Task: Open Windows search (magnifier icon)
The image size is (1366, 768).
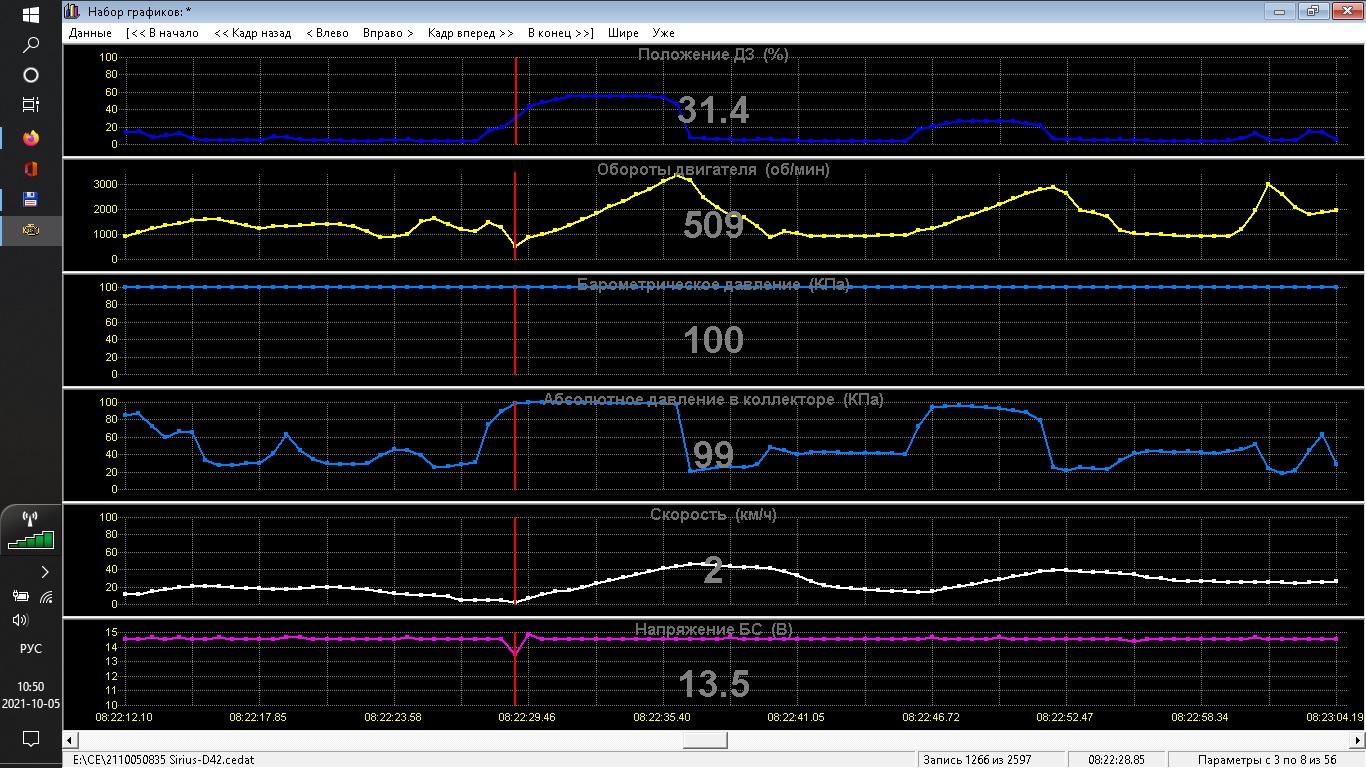Action: click(x=31, y=45)
